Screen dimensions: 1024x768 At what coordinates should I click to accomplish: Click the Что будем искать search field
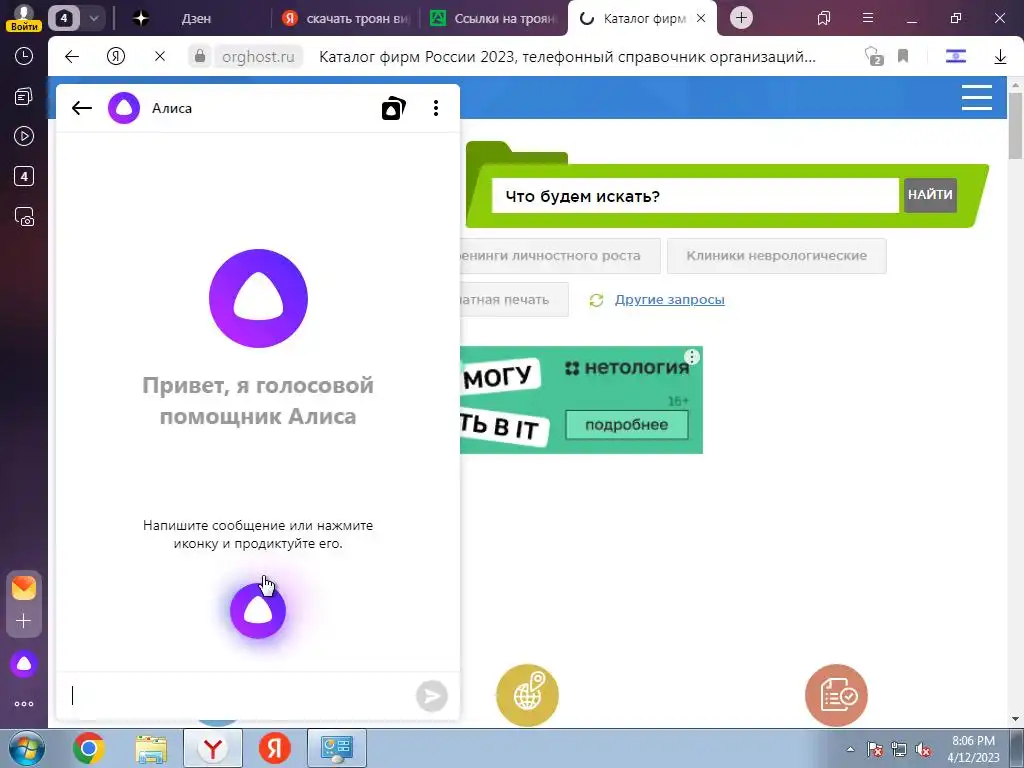[x=695, y=196]
